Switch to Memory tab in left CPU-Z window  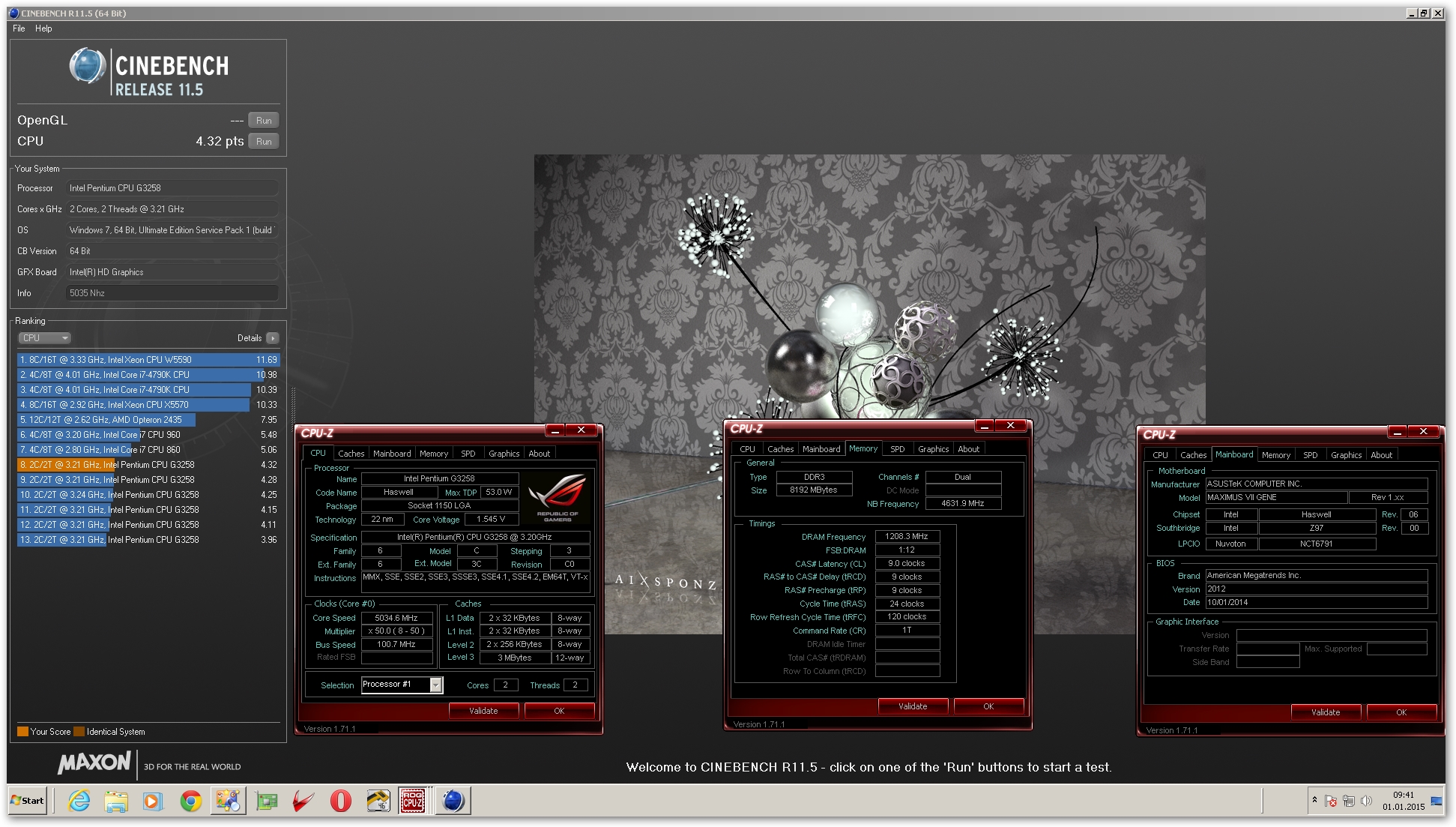click(434, 454)
